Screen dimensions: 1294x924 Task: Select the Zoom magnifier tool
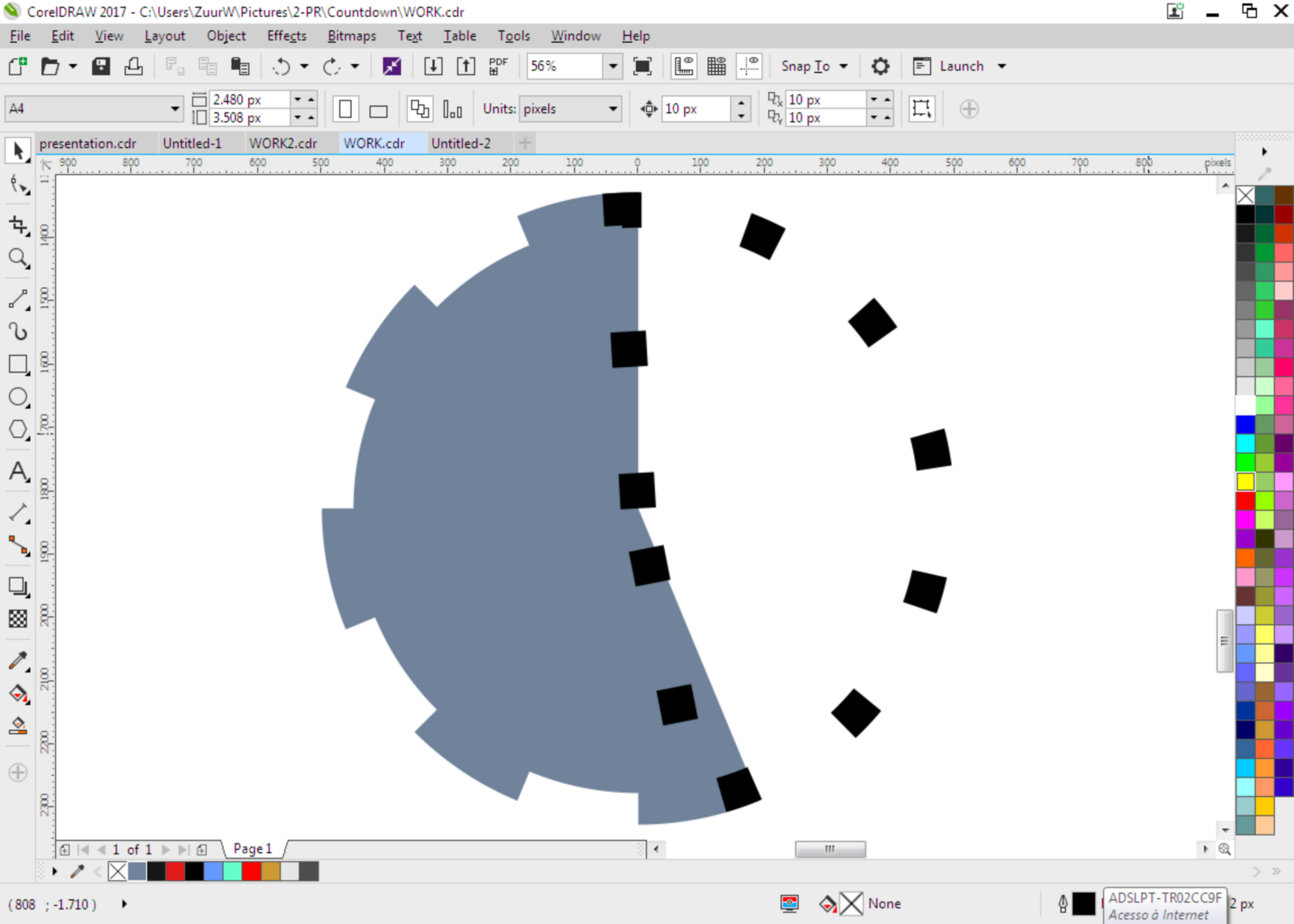pyautogui.click(x=18, y=259)
